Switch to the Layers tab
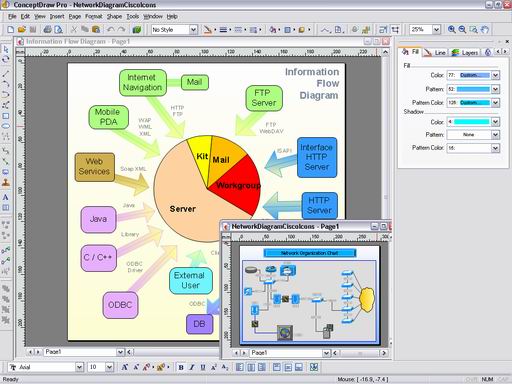The image size is (512, 384). (x=466, y=52)
